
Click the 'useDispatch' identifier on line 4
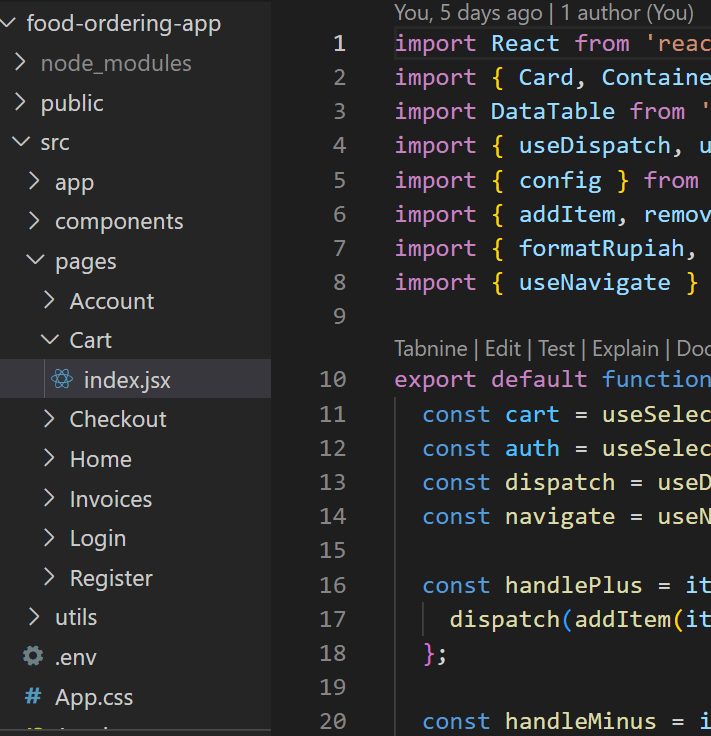coord(595,146)
